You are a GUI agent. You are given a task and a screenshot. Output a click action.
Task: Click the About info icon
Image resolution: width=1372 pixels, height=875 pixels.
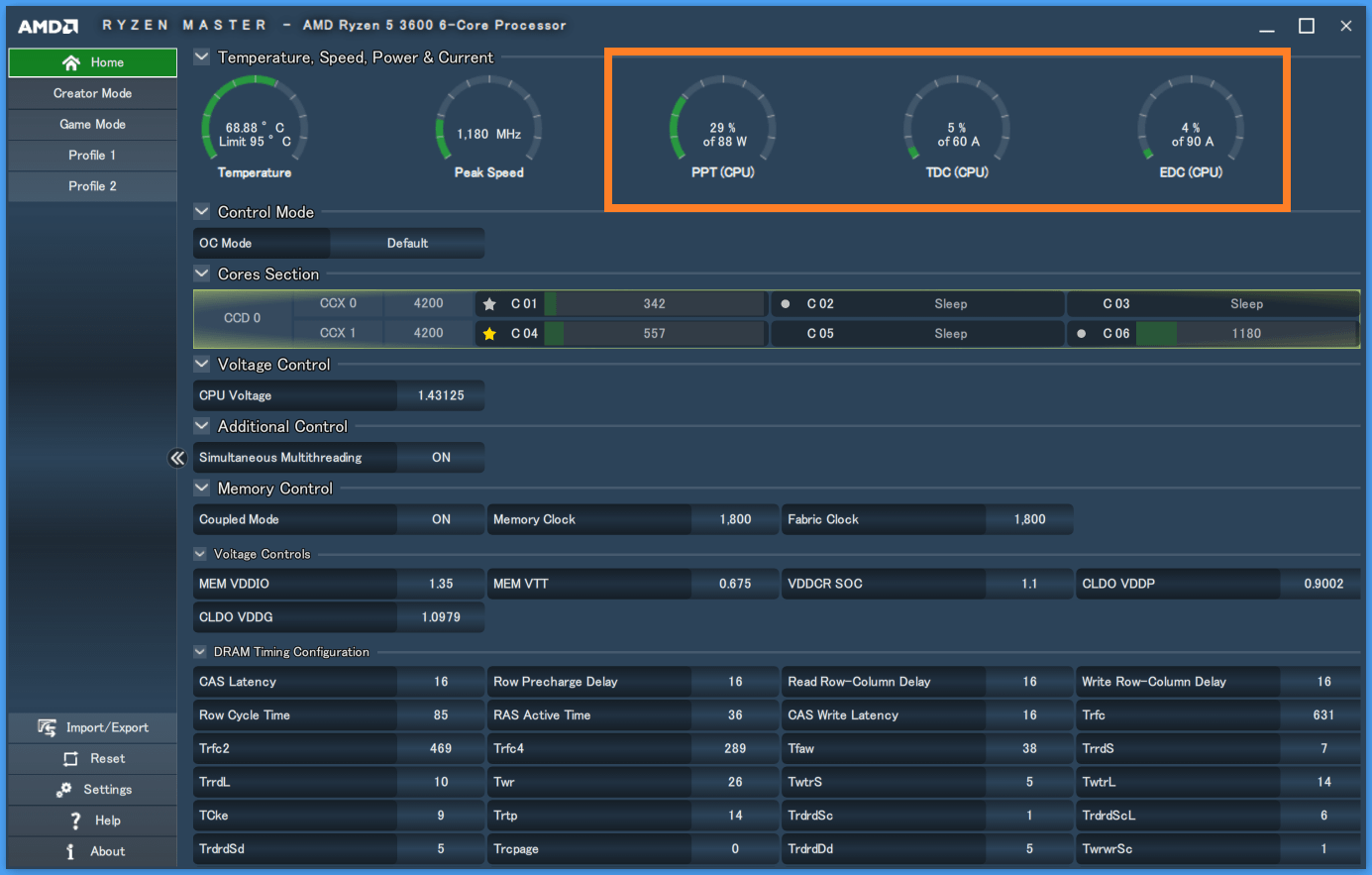pos(70,851)
